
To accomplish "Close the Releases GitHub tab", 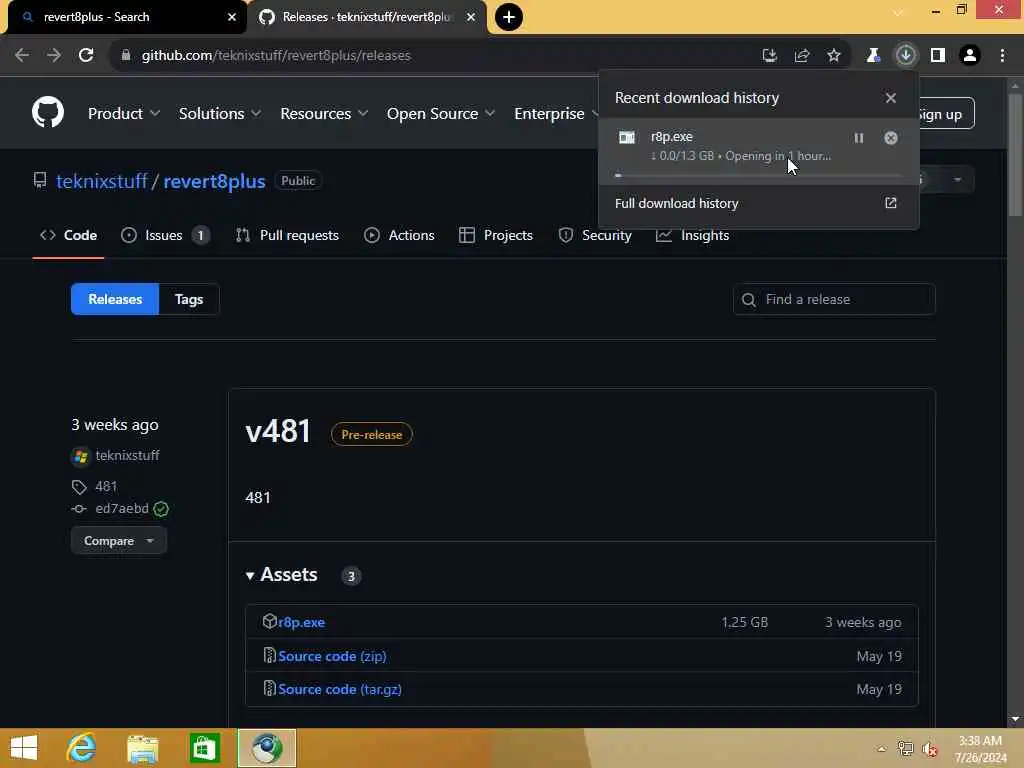I will coord(471,17).
